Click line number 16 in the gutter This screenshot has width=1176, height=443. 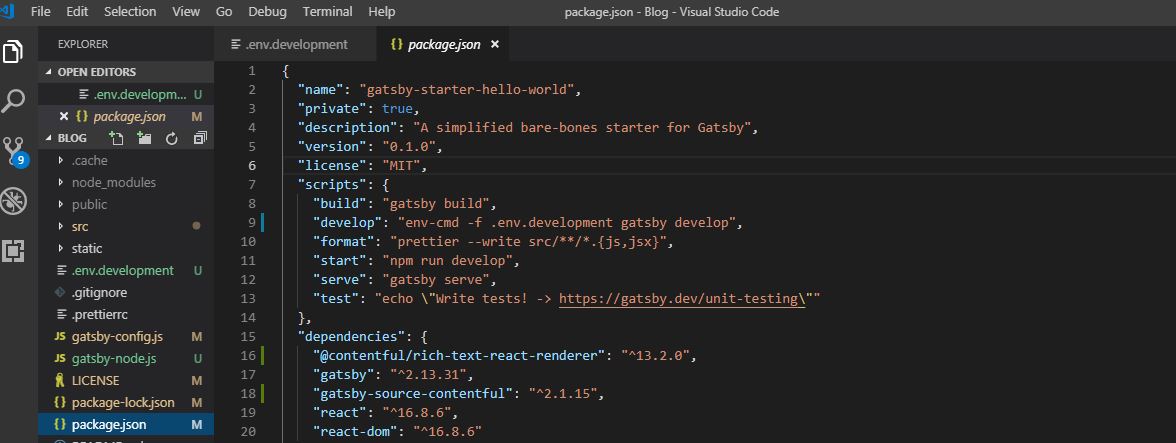pyautogui.click(x=248, y=355)
